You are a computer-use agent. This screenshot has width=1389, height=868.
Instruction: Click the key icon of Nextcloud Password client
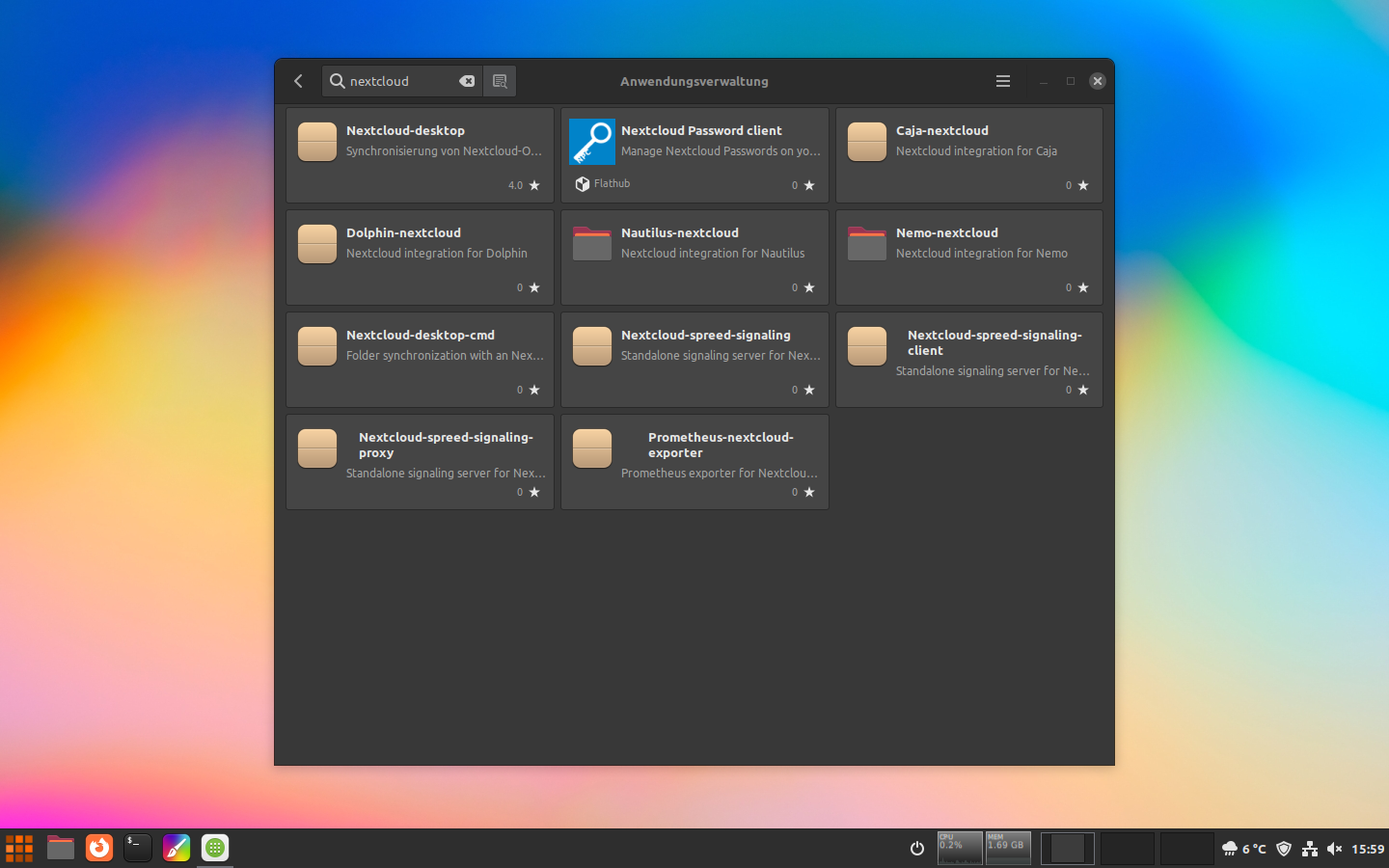tap(591, 142)
